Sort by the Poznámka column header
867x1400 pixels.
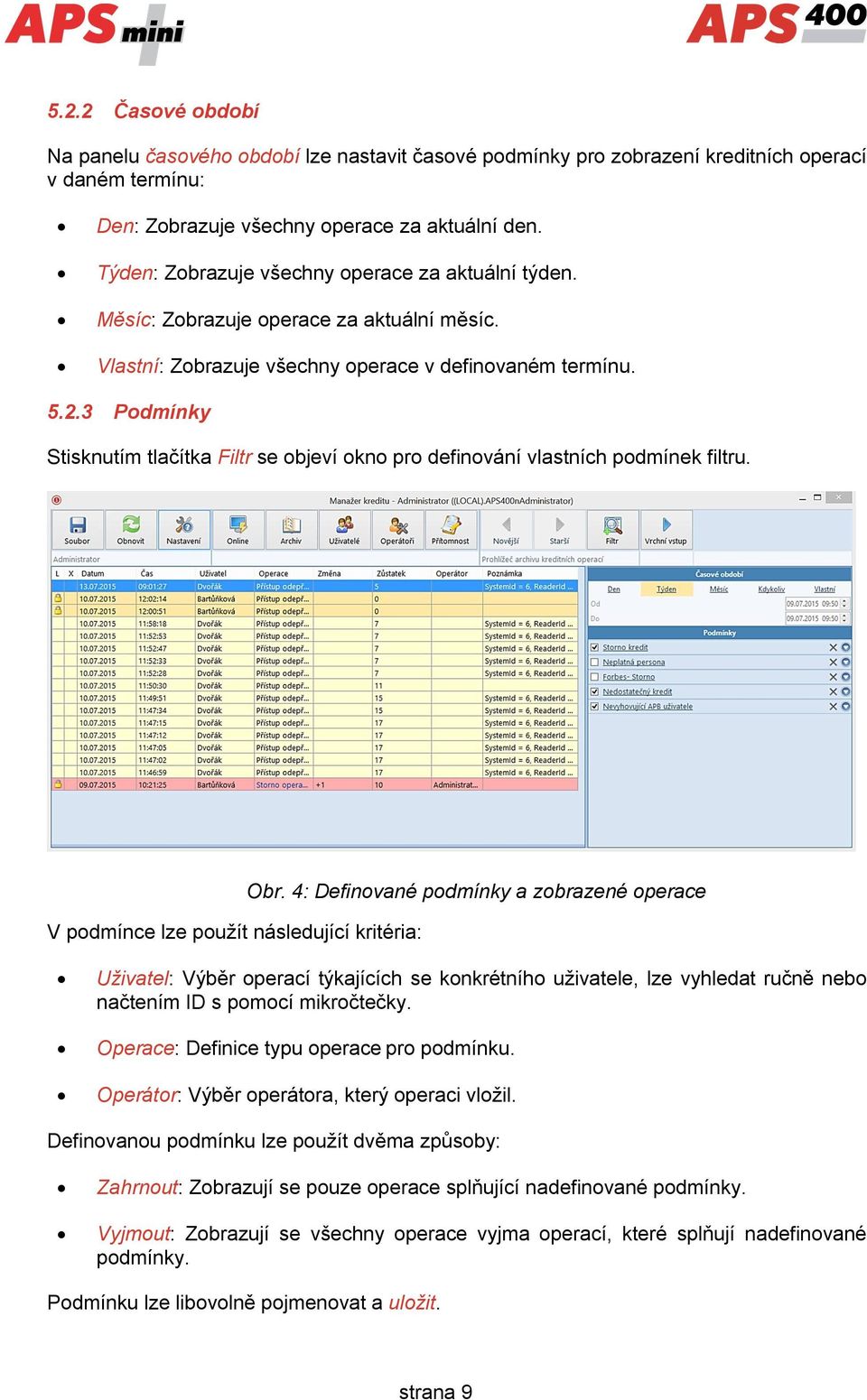530,573
